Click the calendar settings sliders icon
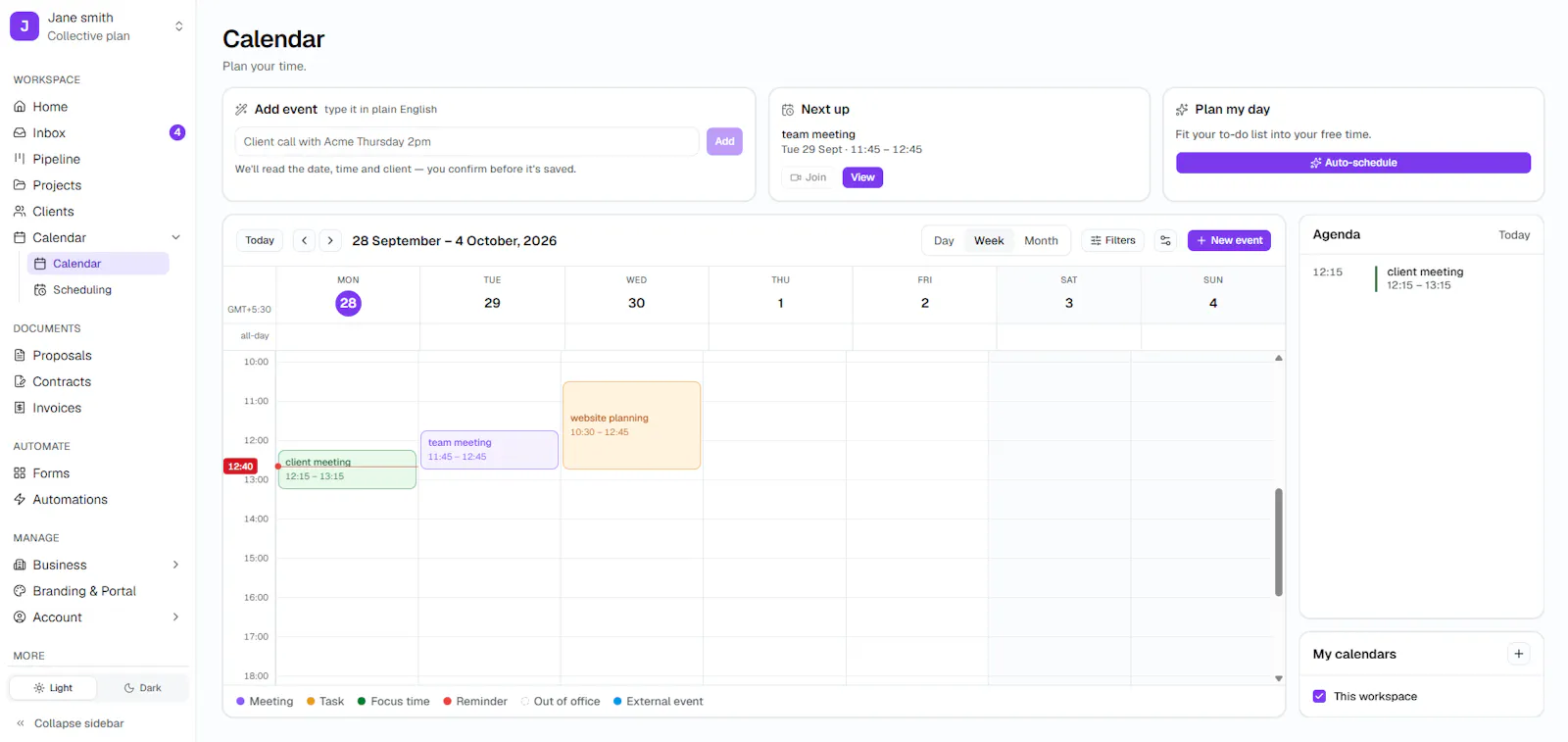Viewport: 1568px width, 742px height. pos(1165,241)
